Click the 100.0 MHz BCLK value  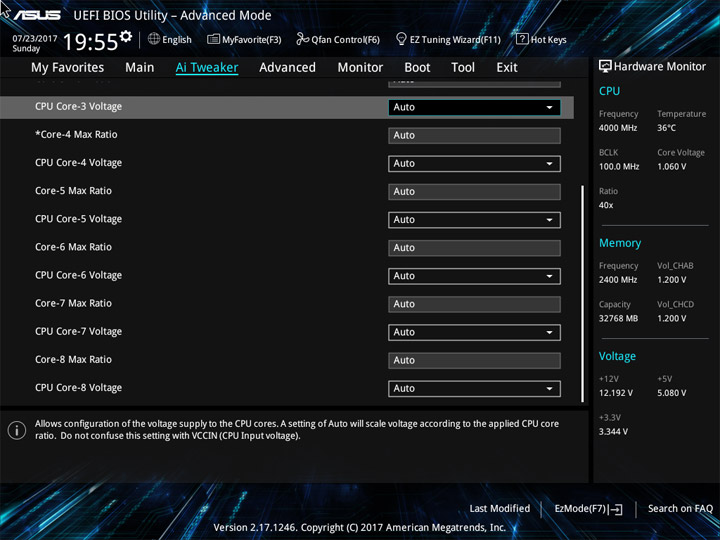coord(619,167)
